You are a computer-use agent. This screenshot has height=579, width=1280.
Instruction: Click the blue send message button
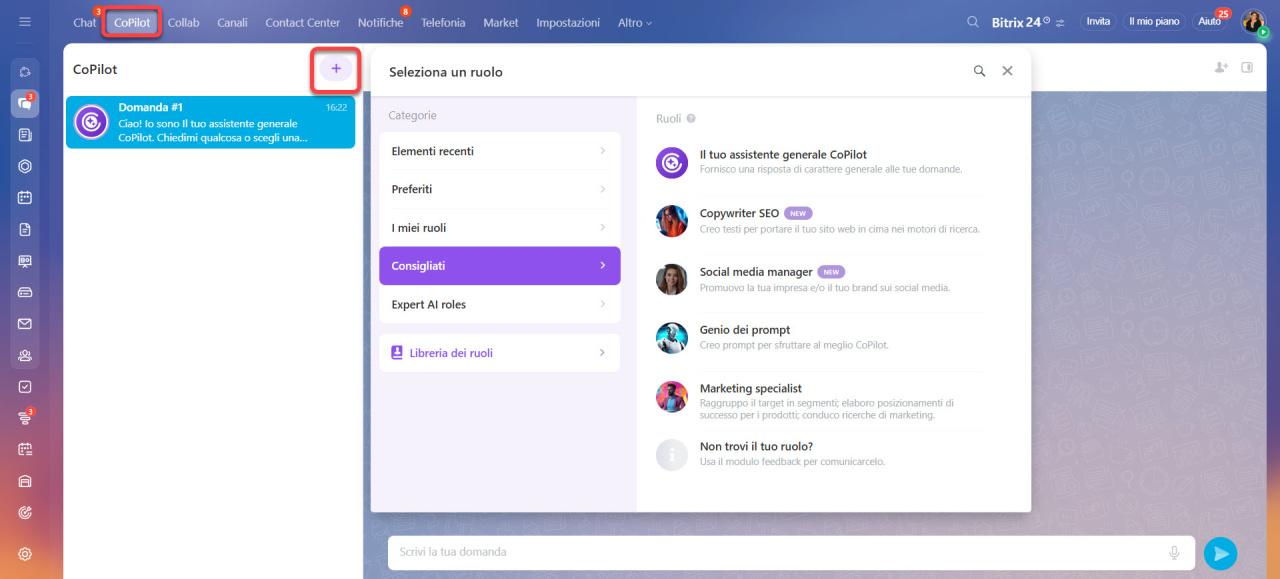tap(1220, 553)
